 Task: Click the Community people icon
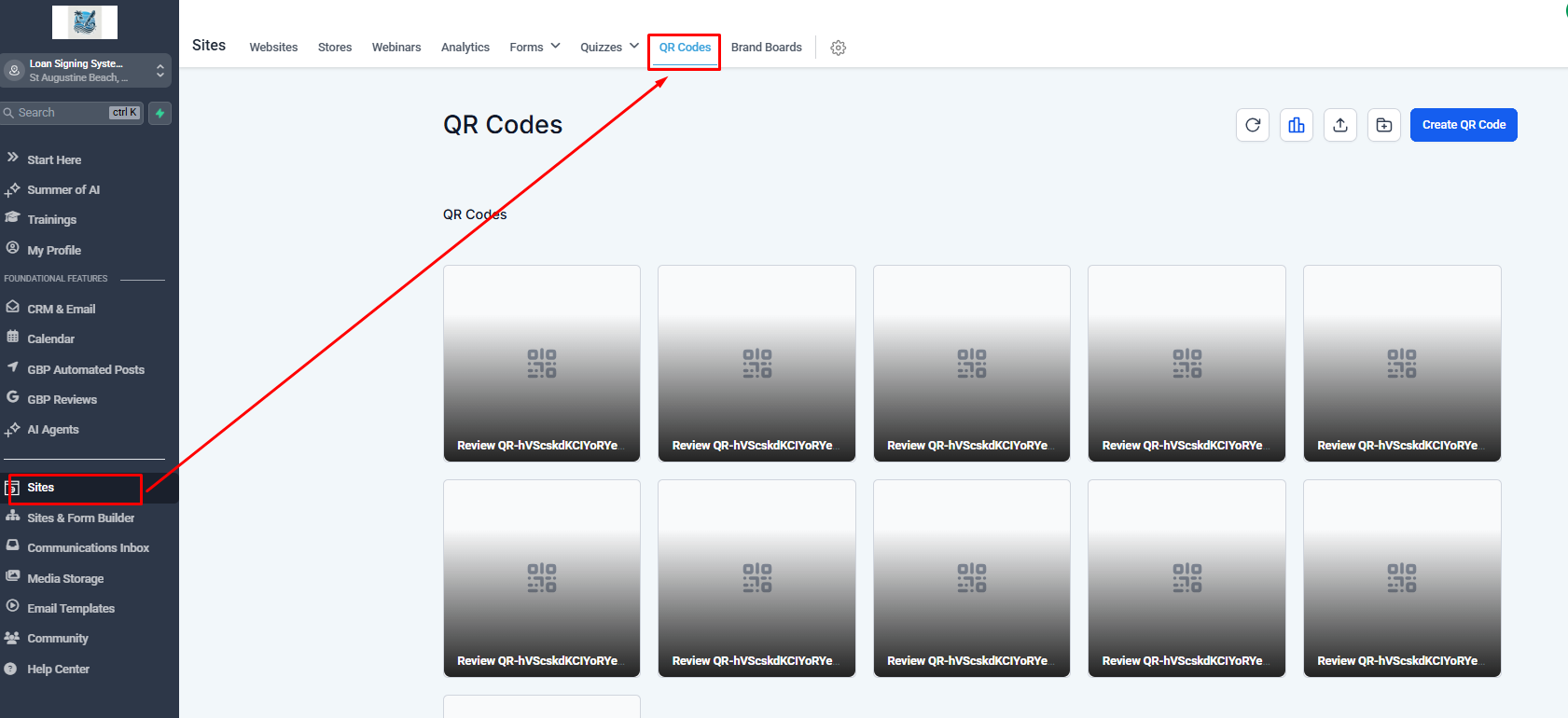(12, 638)
